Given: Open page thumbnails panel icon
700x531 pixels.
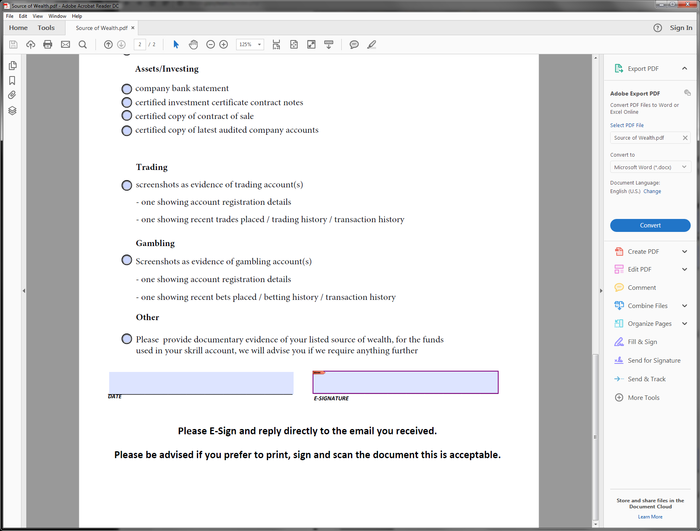Looking at the screenshot, I should pyautogui.click(x=12, y=66).
